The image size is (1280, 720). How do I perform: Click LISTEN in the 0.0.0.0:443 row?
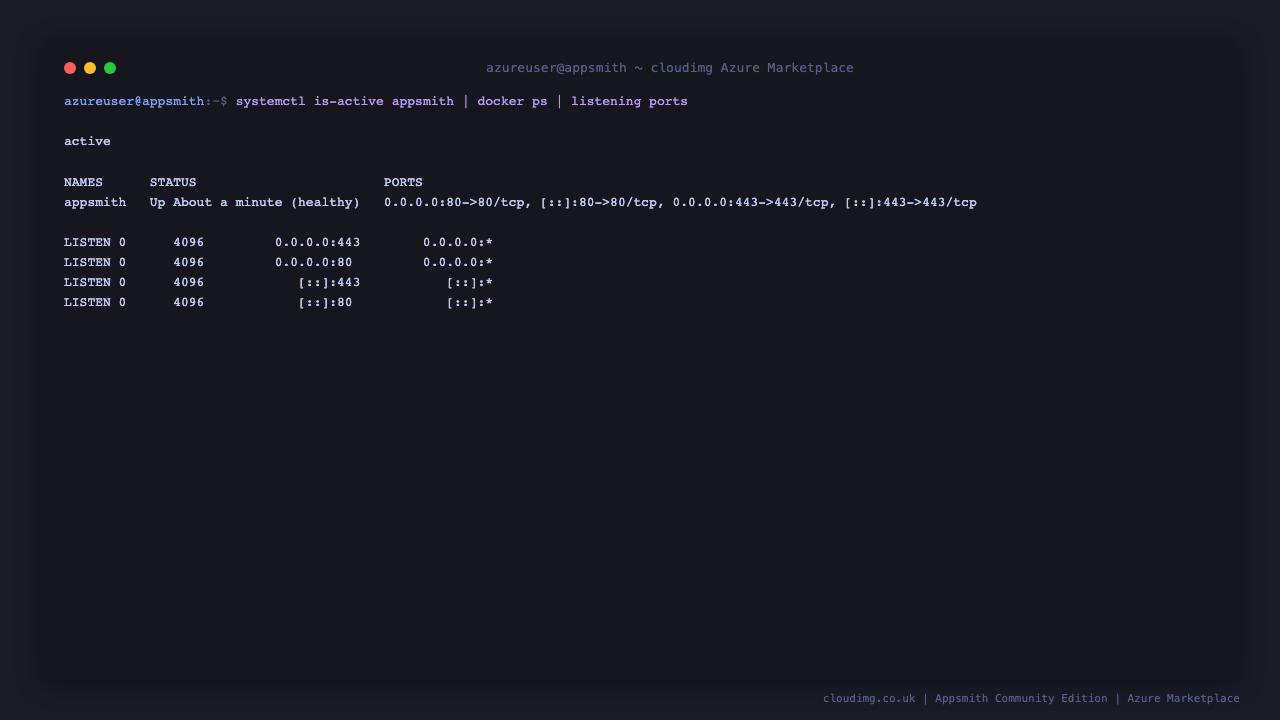coord(87,243)
